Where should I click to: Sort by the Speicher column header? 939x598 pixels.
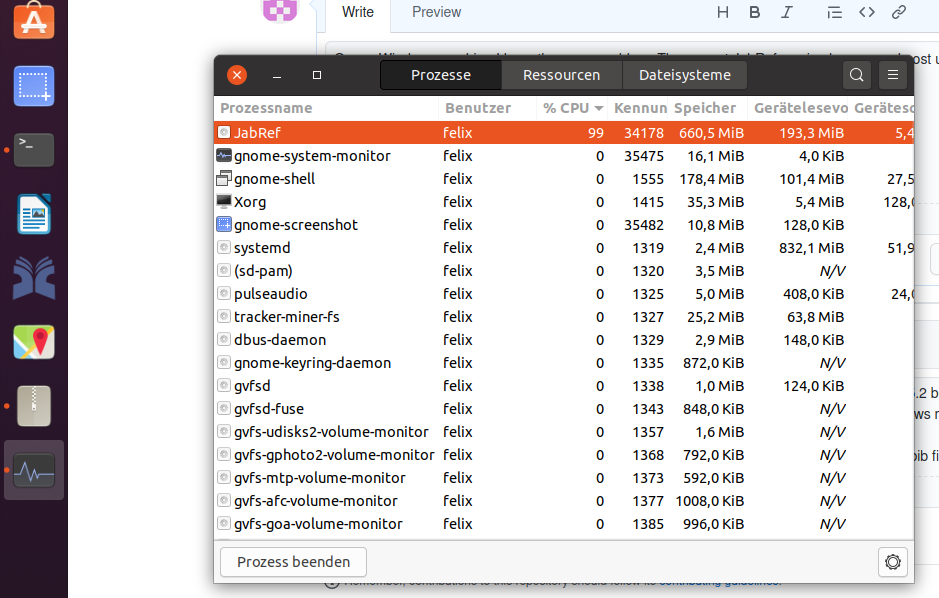tap(709, 108)
